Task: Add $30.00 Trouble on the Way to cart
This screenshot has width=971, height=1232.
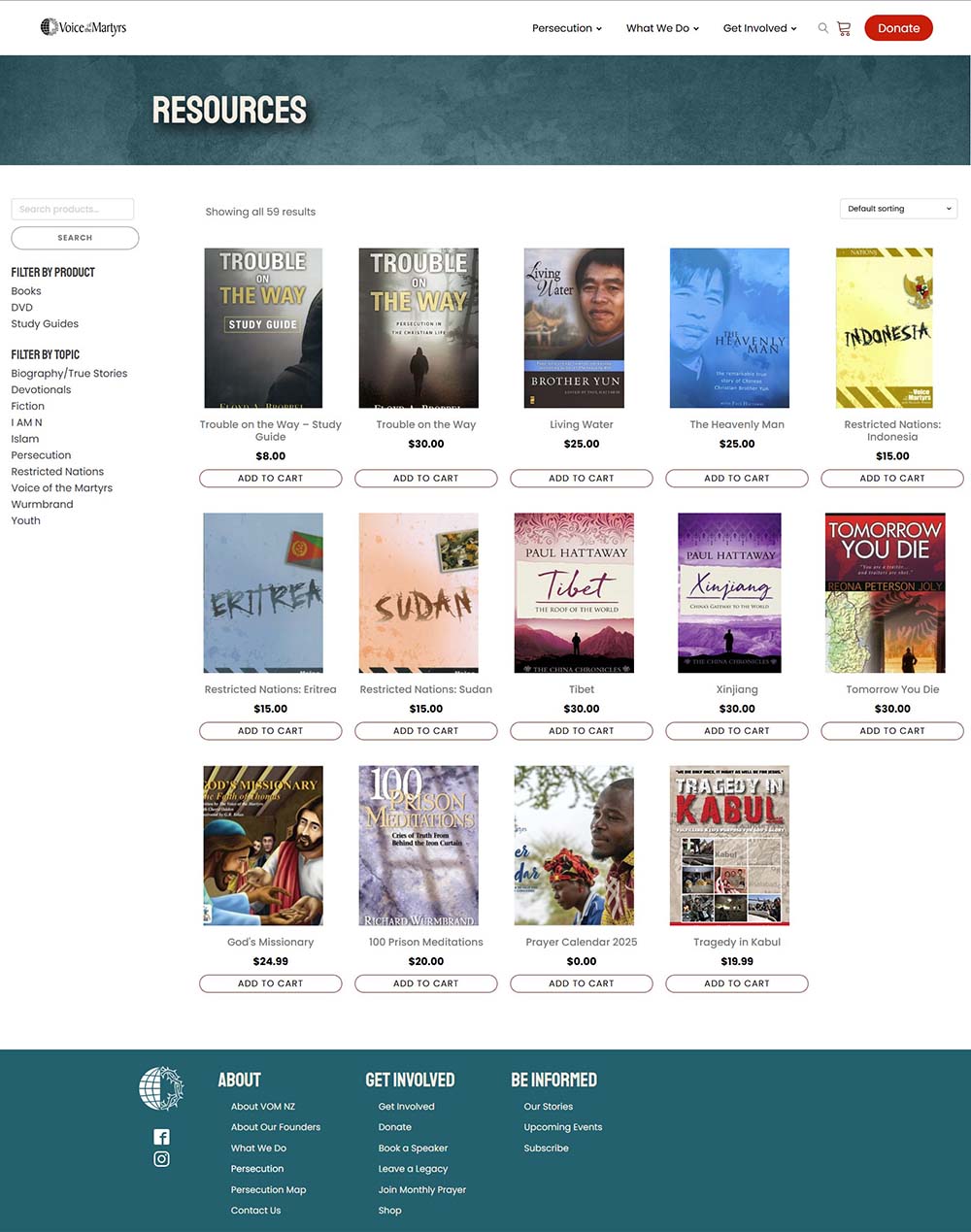Action: 426,479
